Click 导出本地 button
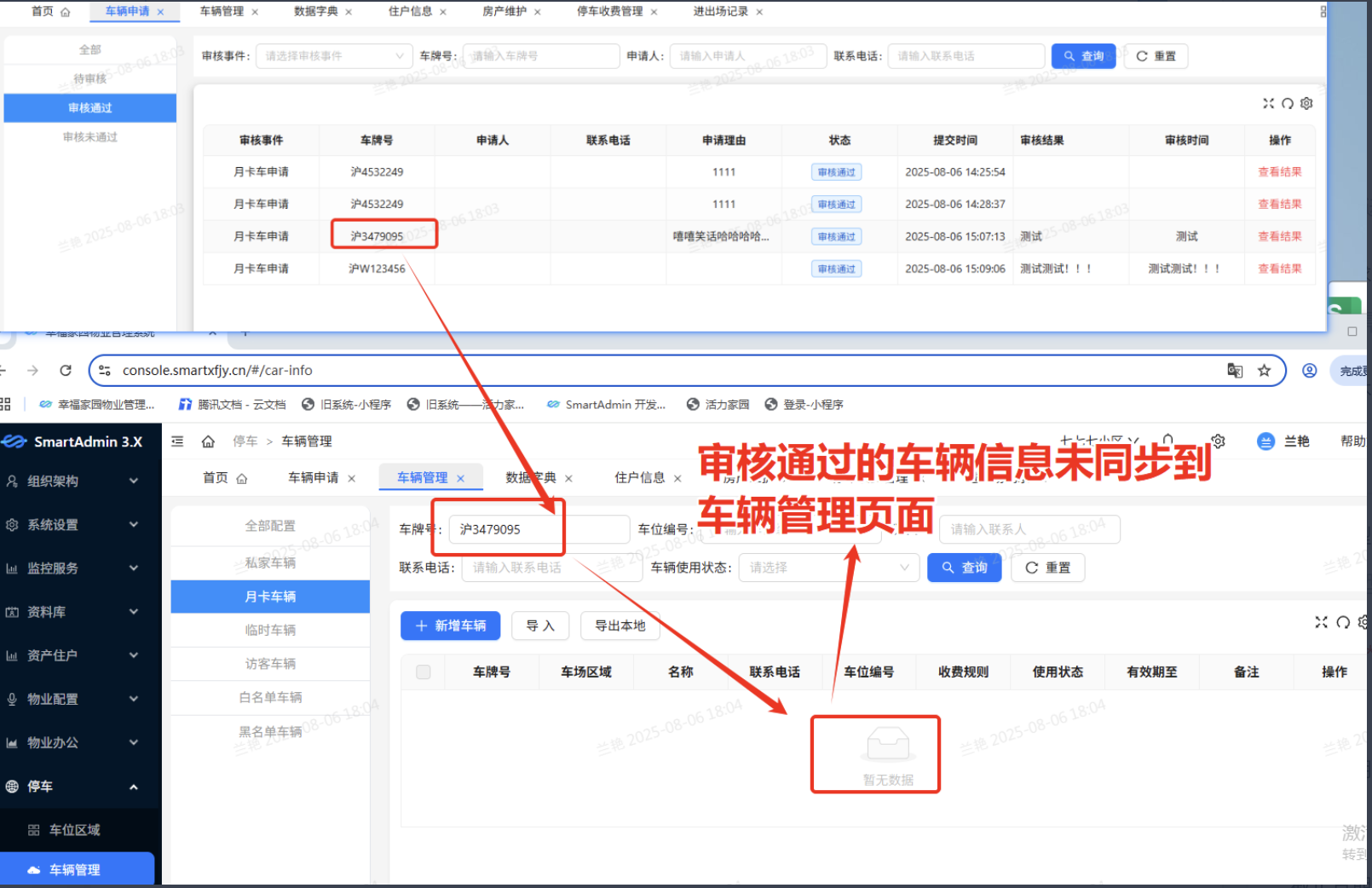 620,626
